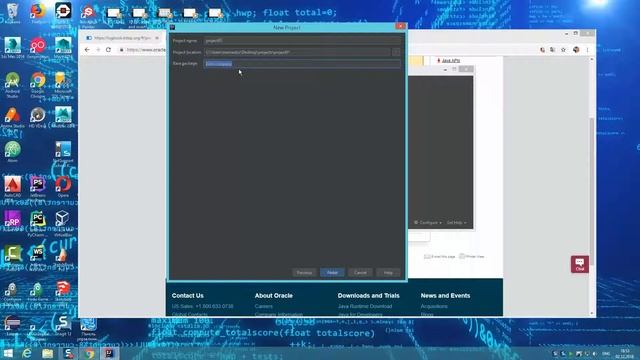
Task: Open the Careers link under About Oracle
Action: coord(264,306)
